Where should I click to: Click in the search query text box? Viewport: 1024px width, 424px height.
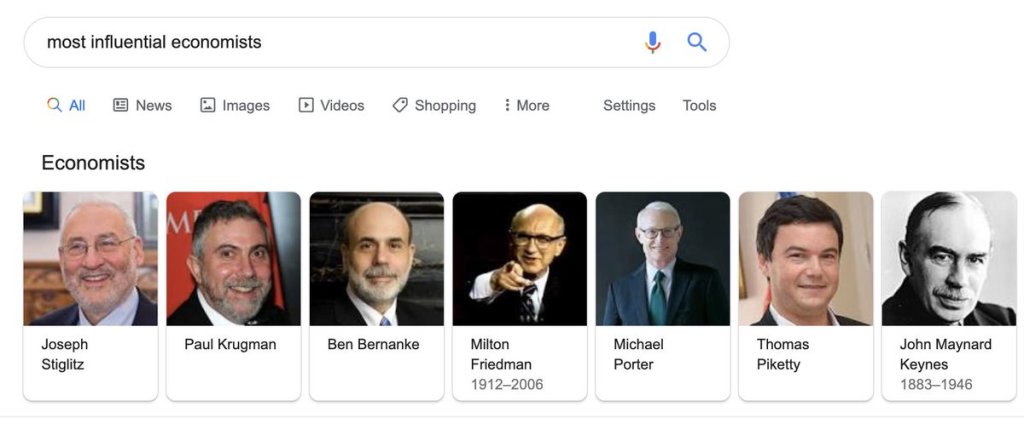click(x=330, y=42)
